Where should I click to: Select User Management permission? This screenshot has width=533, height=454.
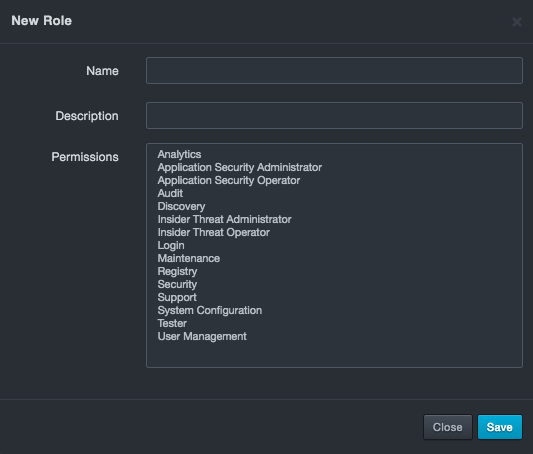click(x=202, y=336)
